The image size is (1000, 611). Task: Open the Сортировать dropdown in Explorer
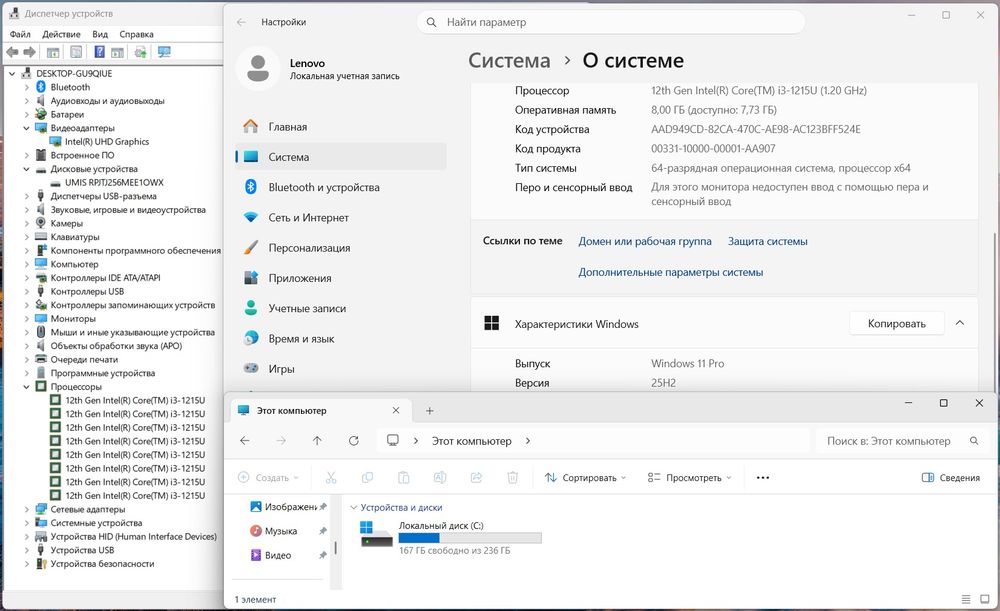coord(585,478)
